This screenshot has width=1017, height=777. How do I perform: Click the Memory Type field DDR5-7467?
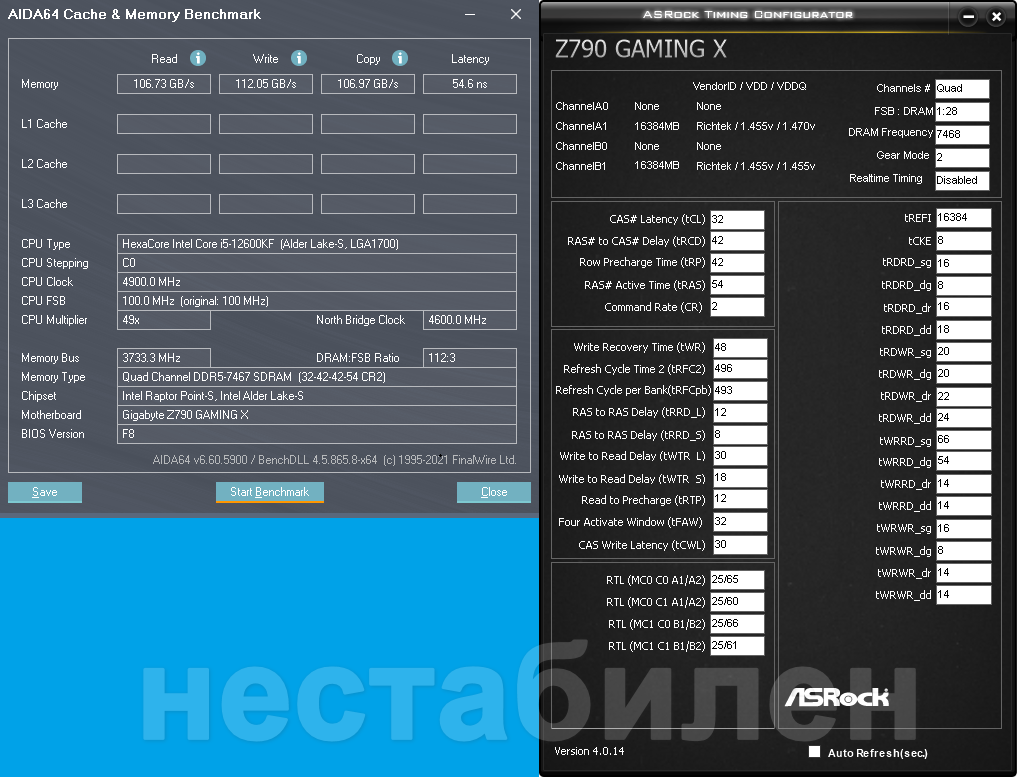click(317, 377)
